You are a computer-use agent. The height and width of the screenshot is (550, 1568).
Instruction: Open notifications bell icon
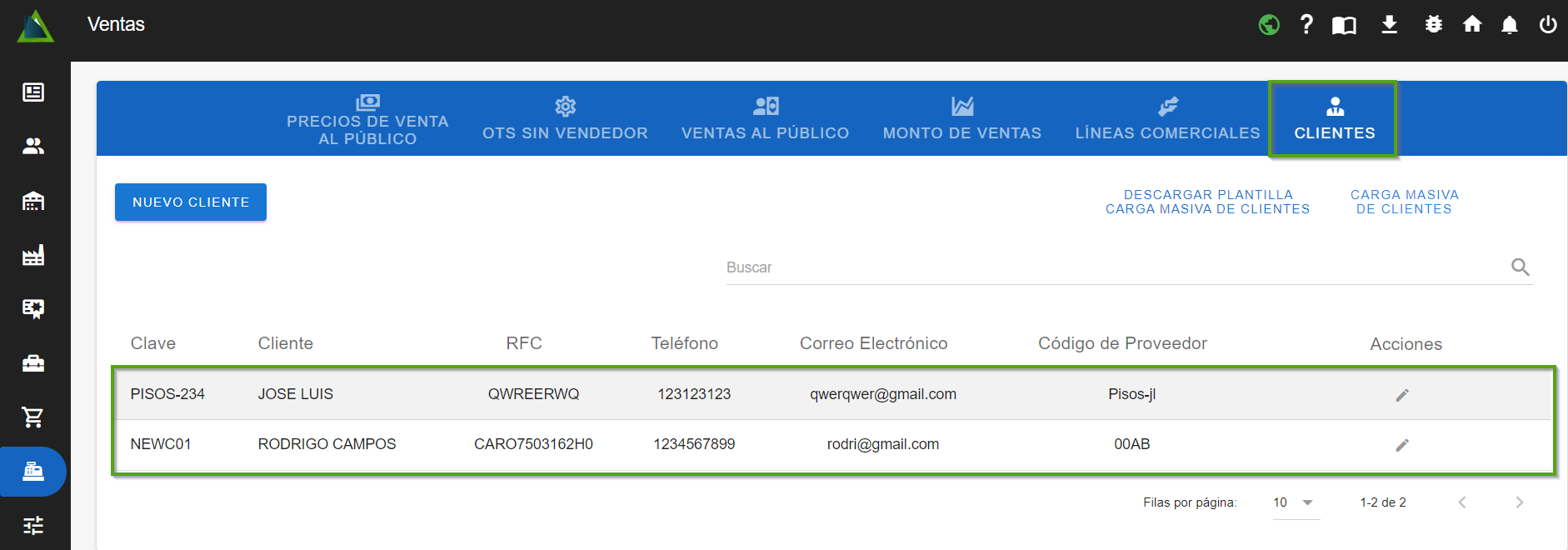(x=1509, y=25)
